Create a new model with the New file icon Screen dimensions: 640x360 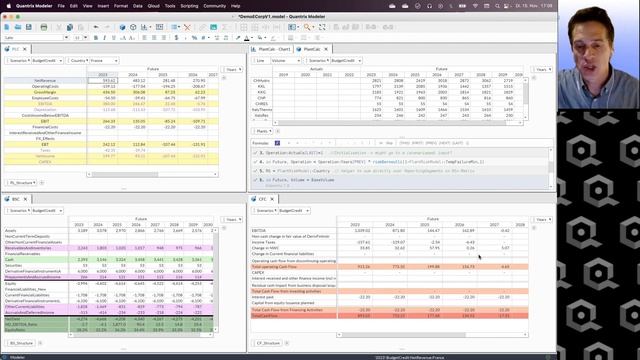point(7,27)
